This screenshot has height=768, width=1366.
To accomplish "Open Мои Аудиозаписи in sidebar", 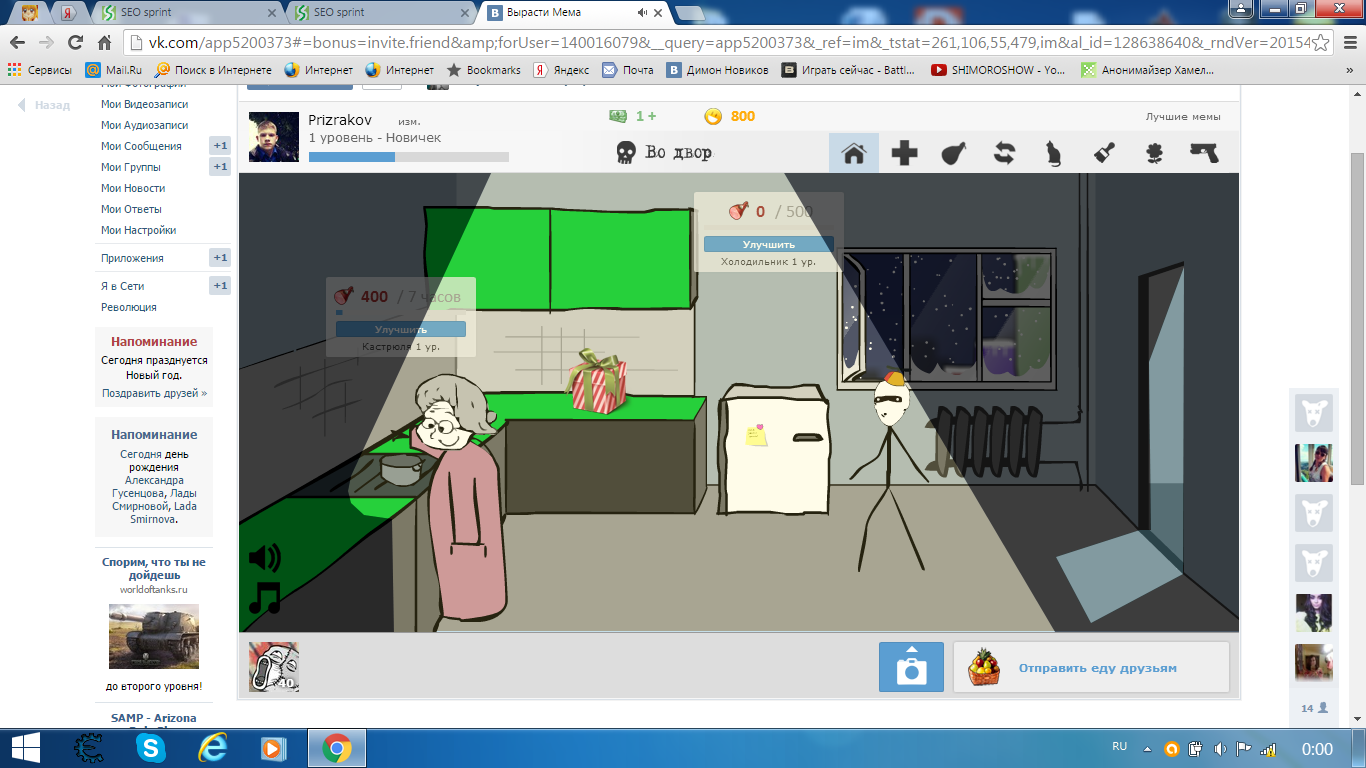I will coord(144,125).
